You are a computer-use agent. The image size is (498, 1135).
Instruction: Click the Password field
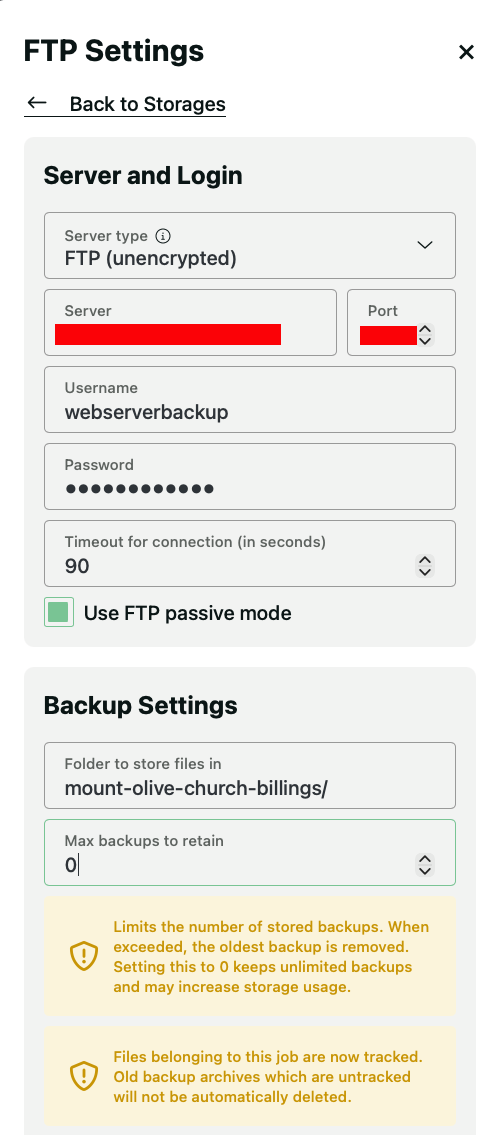point(250,476)
